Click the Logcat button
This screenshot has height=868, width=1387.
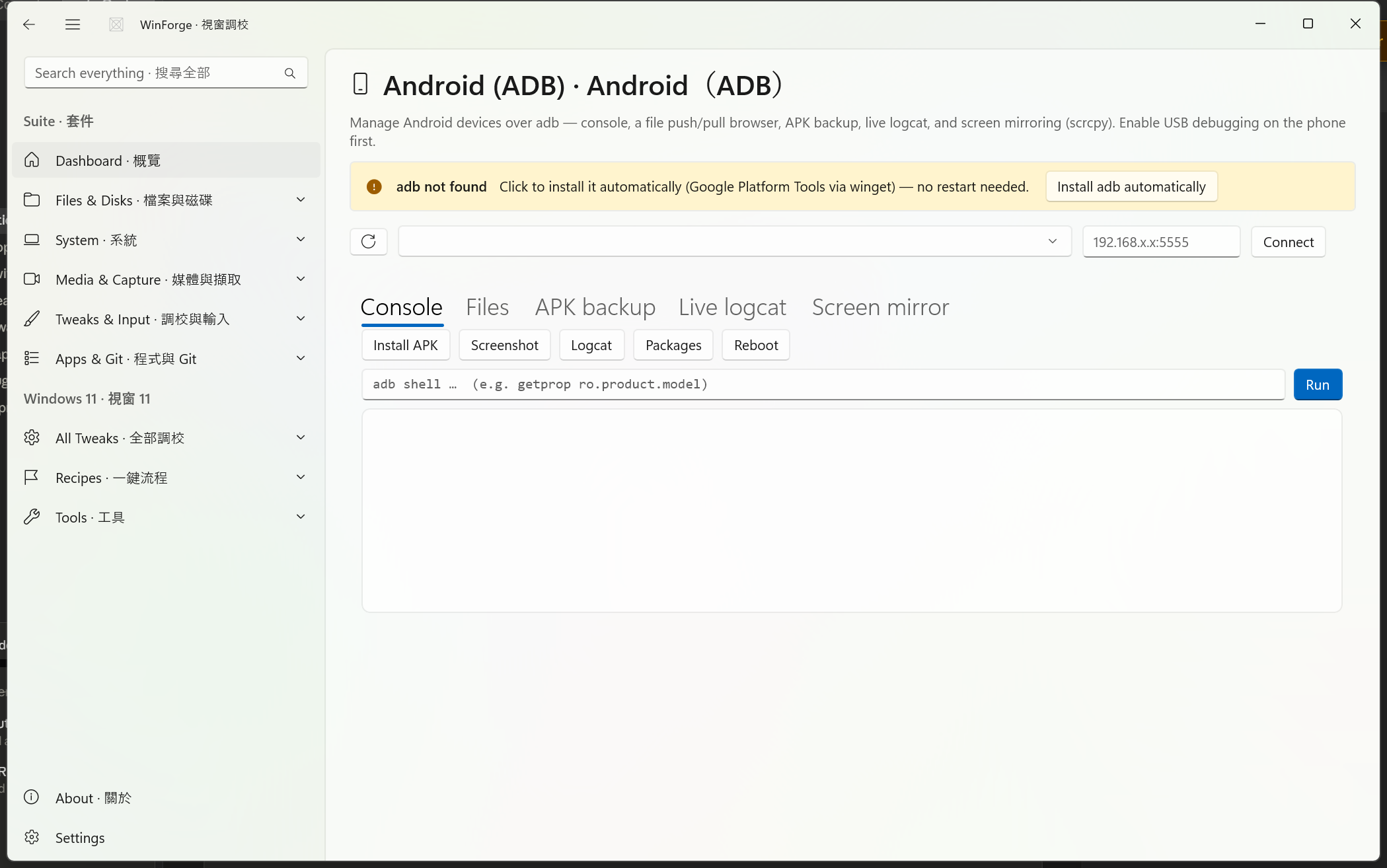click(591, 345)
